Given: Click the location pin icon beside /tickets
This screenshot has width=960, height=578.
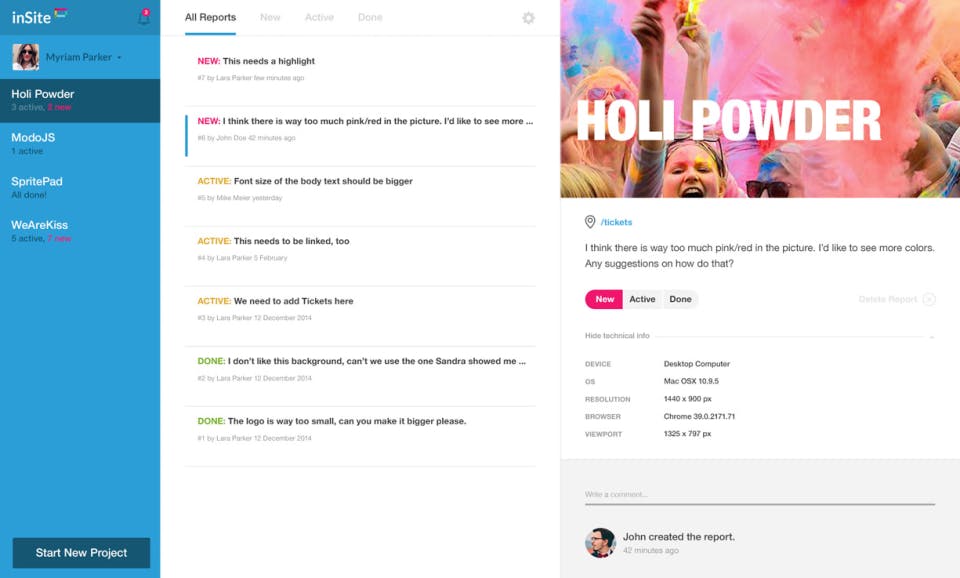Looking at the screenshot, I should [x=590, y=222].
